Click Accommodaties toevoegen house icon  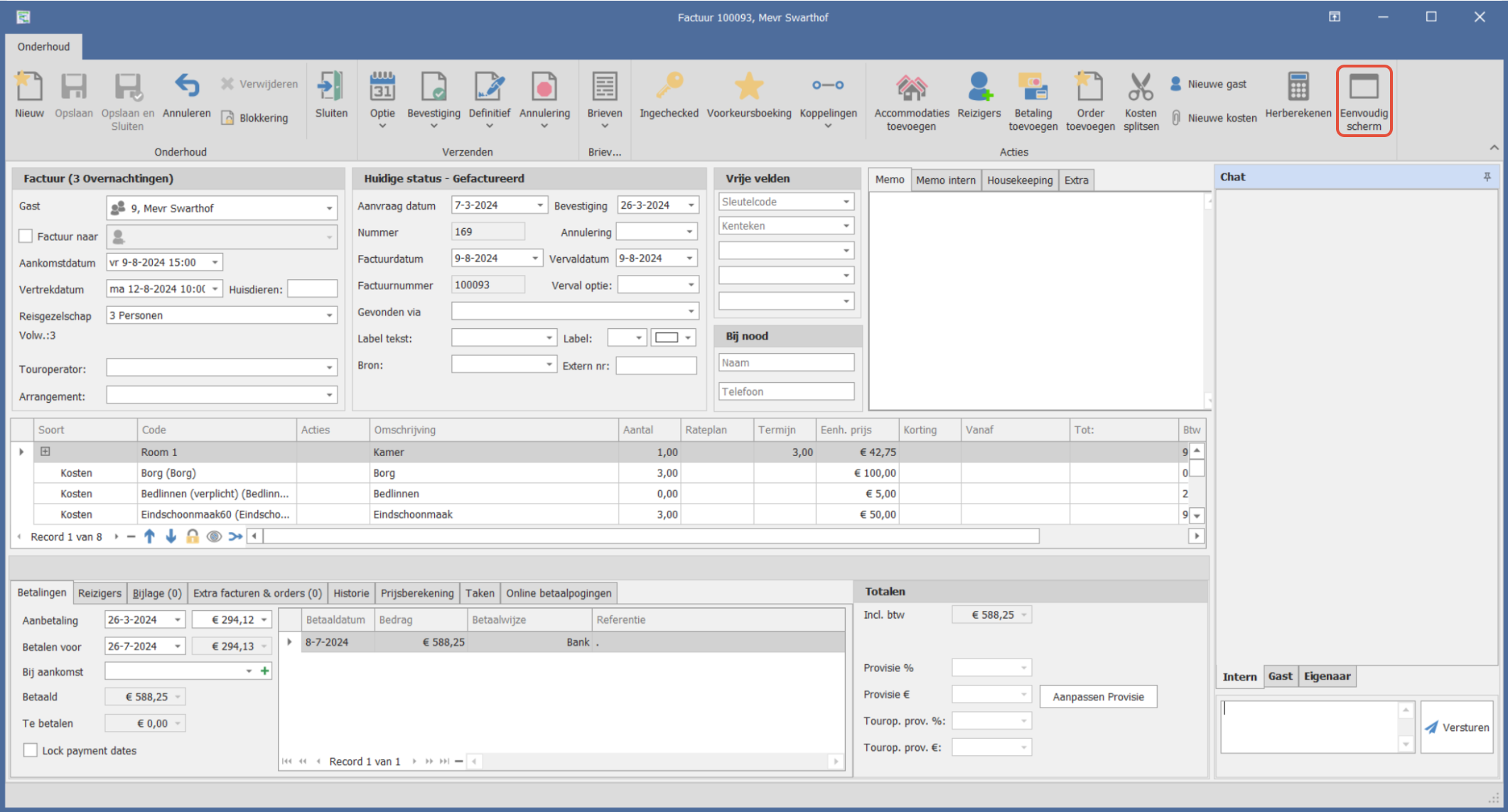pyautogui.click(x=911, y=88)
